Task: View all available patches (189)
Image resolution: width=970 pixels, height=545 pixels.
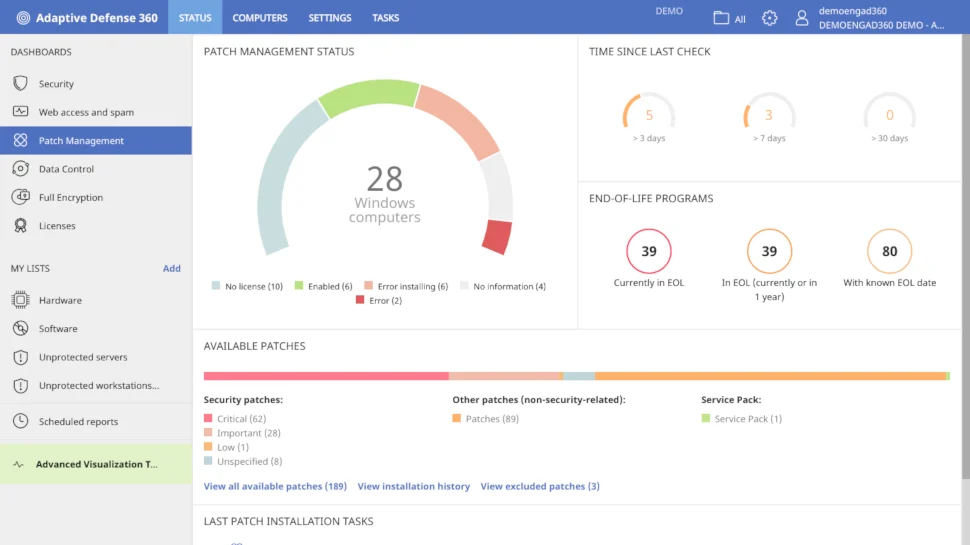Action: click(x=275, y=486)
